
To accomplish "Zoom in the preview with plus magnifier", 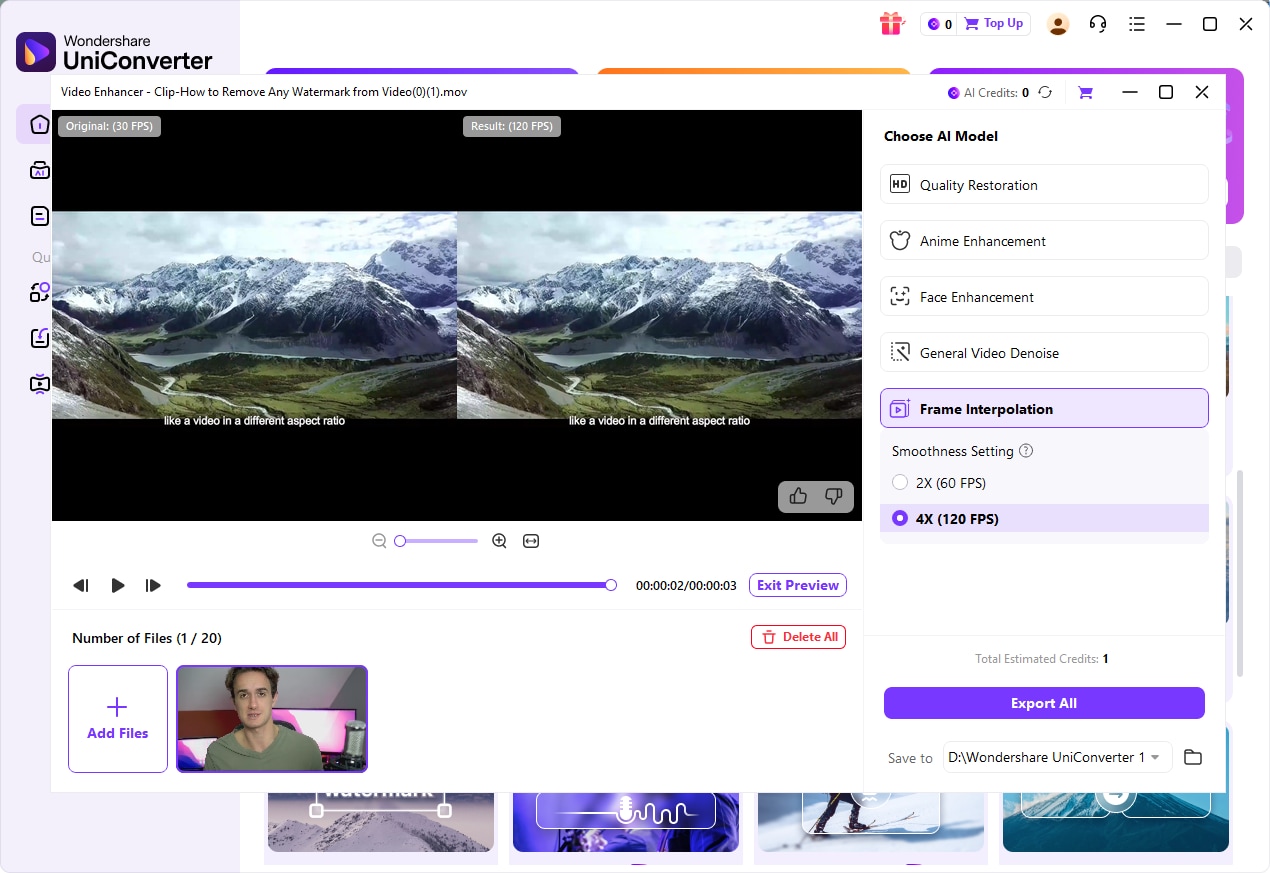I will coord(499,541).
